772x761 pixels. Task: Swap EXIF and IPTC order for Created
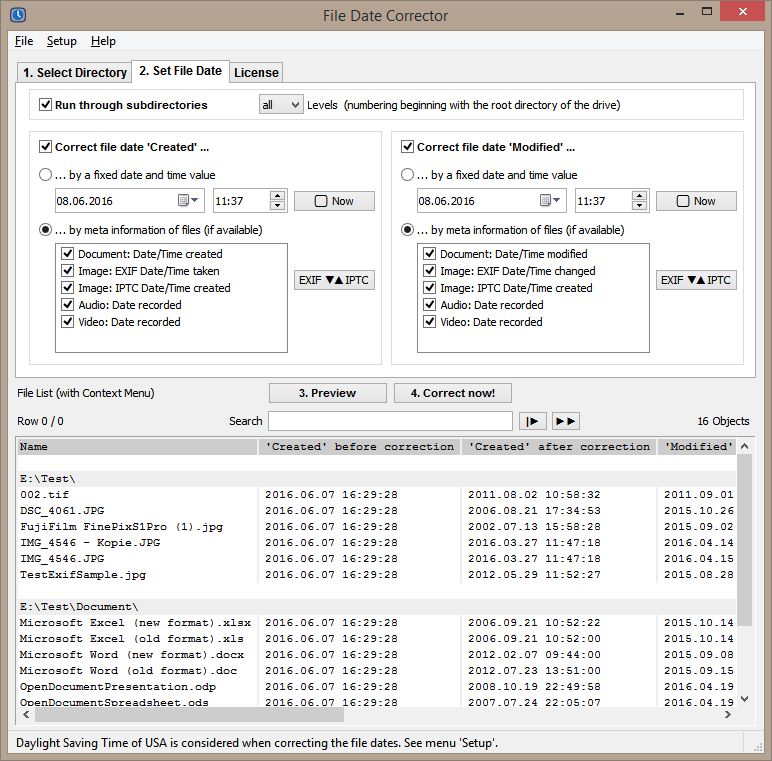click(x=334, y=280)
